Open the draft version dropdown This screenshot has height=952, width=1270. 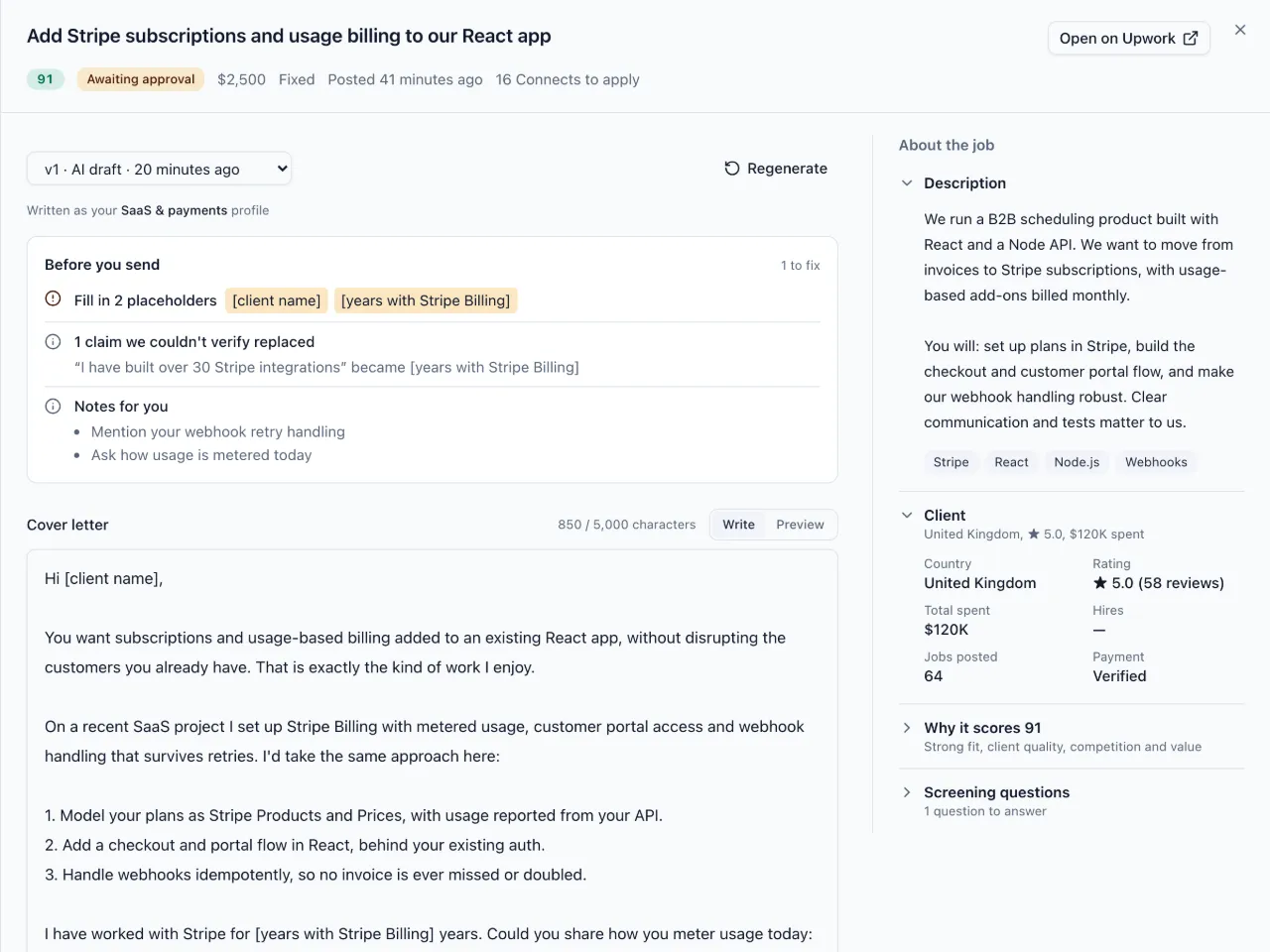click(160, 169)
